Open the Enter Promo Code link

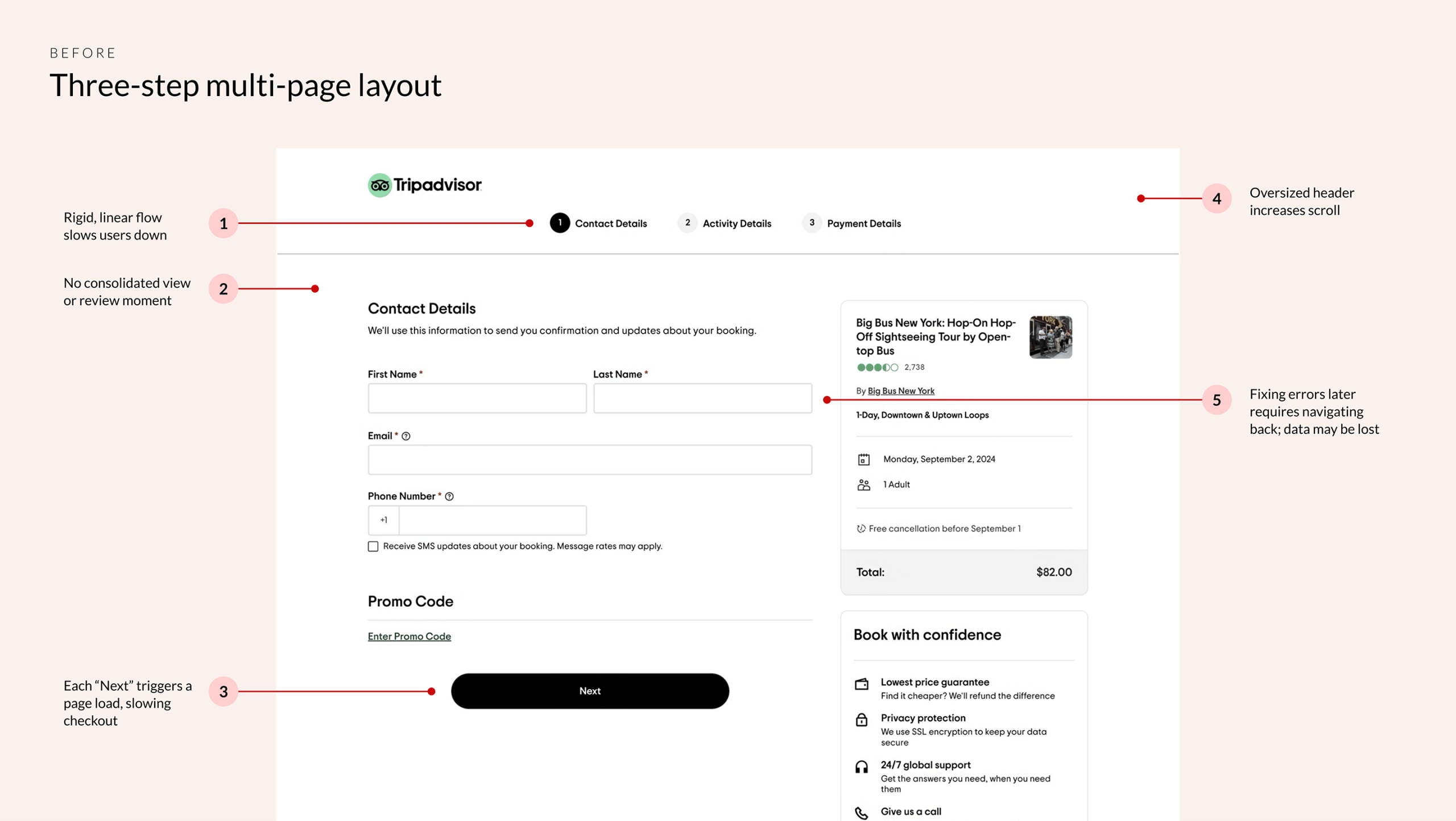coord(409,636)
